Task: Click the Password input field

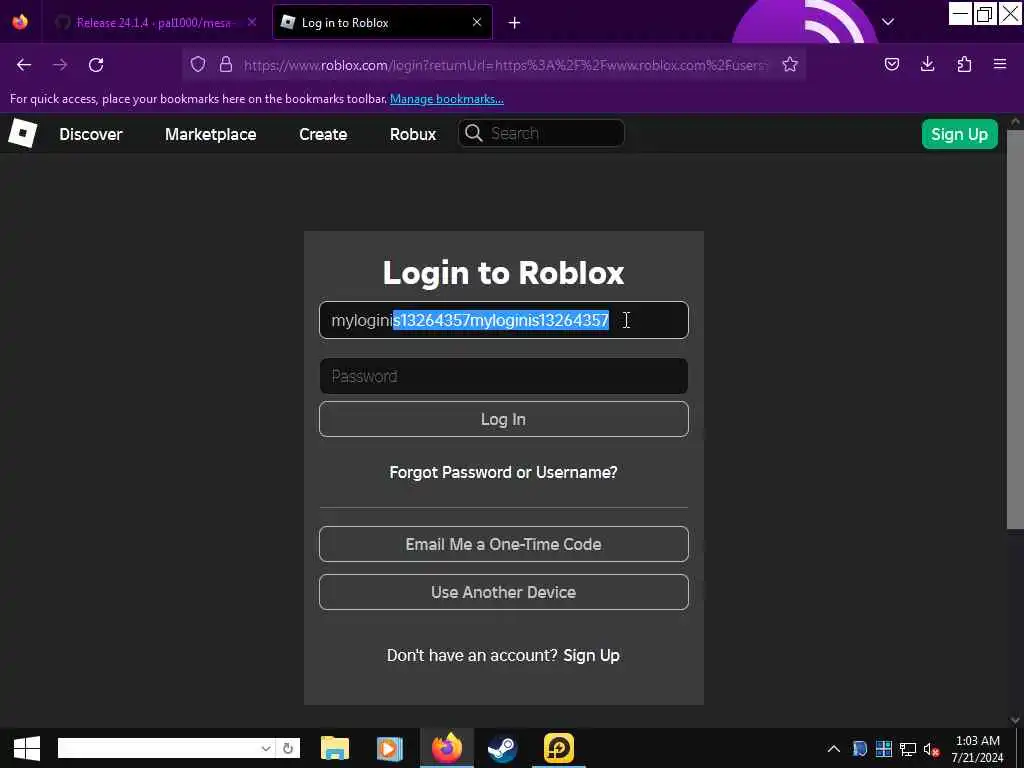Action: [x=504, y=376]
